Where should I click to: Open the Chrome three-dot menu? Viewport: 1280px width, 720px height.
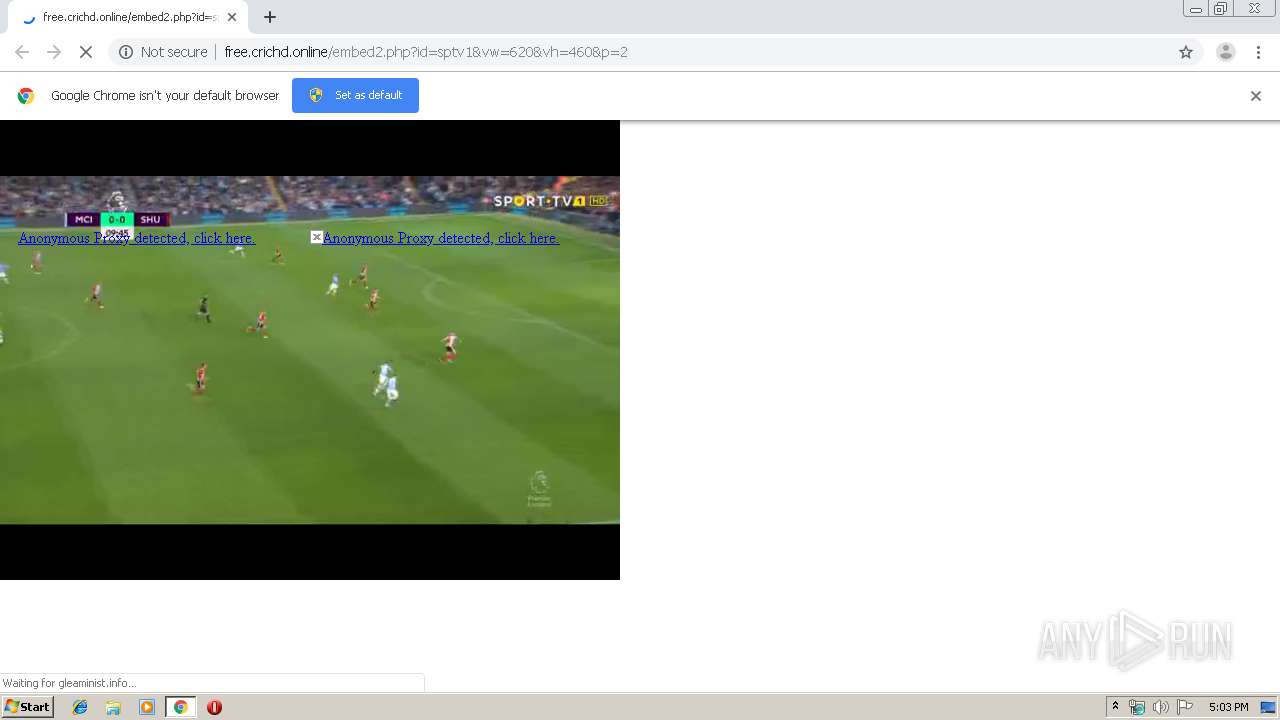tap(1258, 52)
